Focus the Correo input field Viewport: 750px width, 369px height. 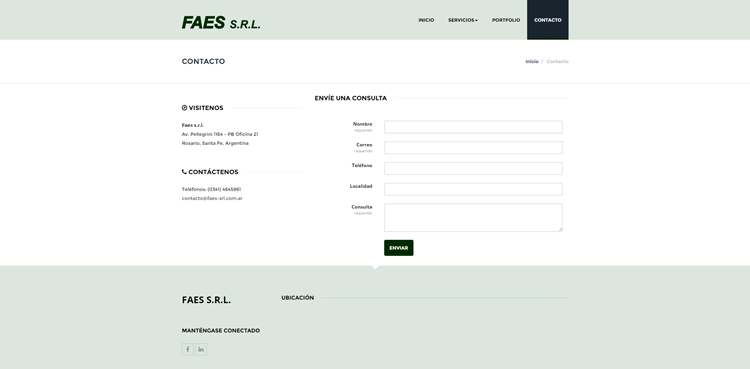473,147
